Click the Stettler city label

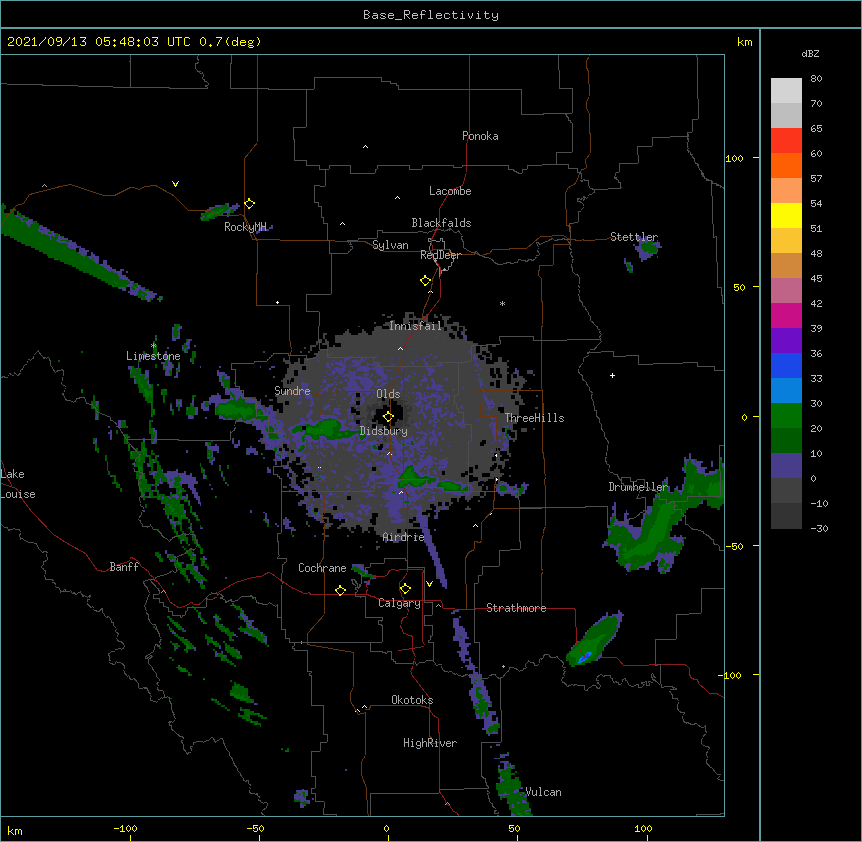[x=634, y=237]
